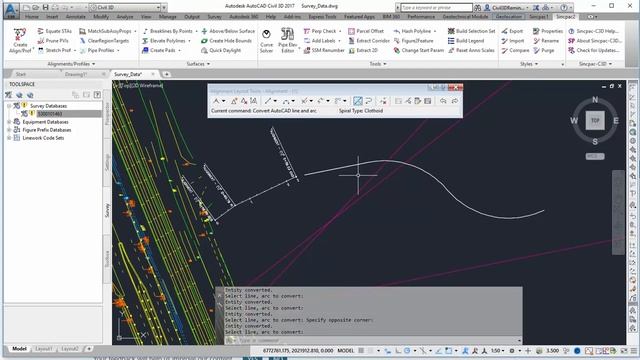This screenshot has width=640, height=360.
Task: Click the Save icon in quick access toolbar
Action: point(45,7)
